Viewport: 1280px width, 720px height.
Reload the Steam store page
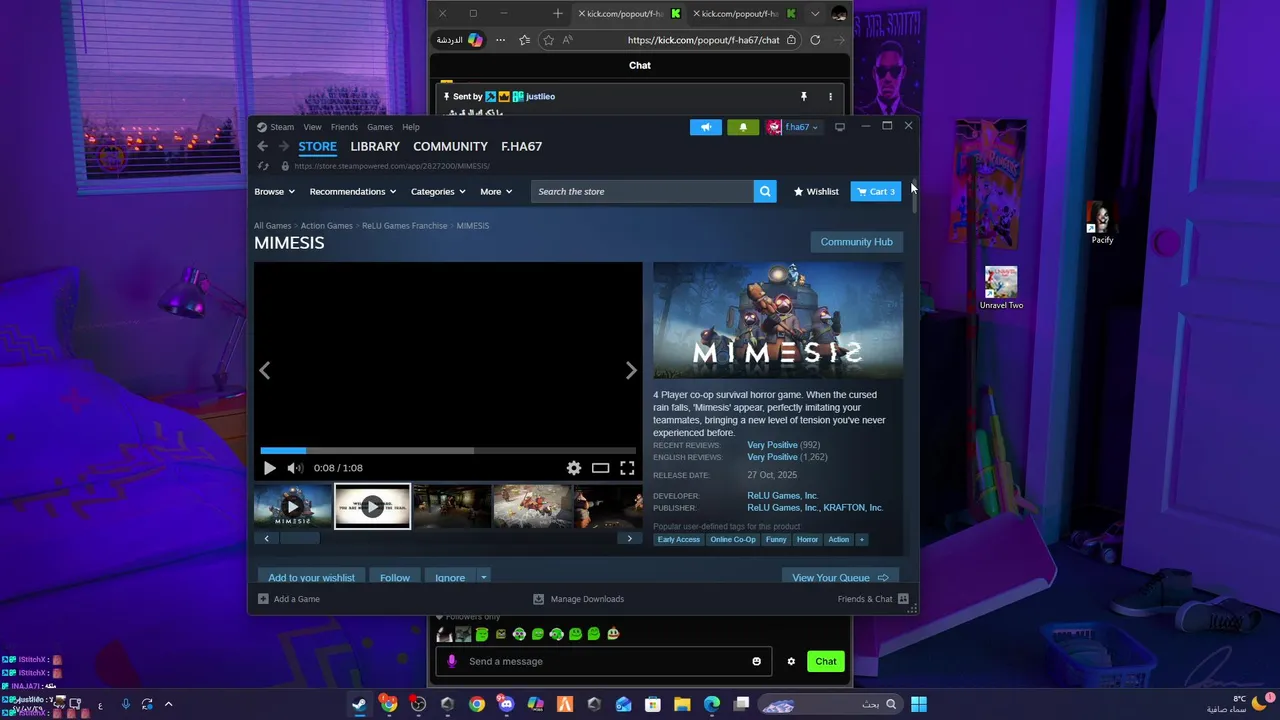263,166
